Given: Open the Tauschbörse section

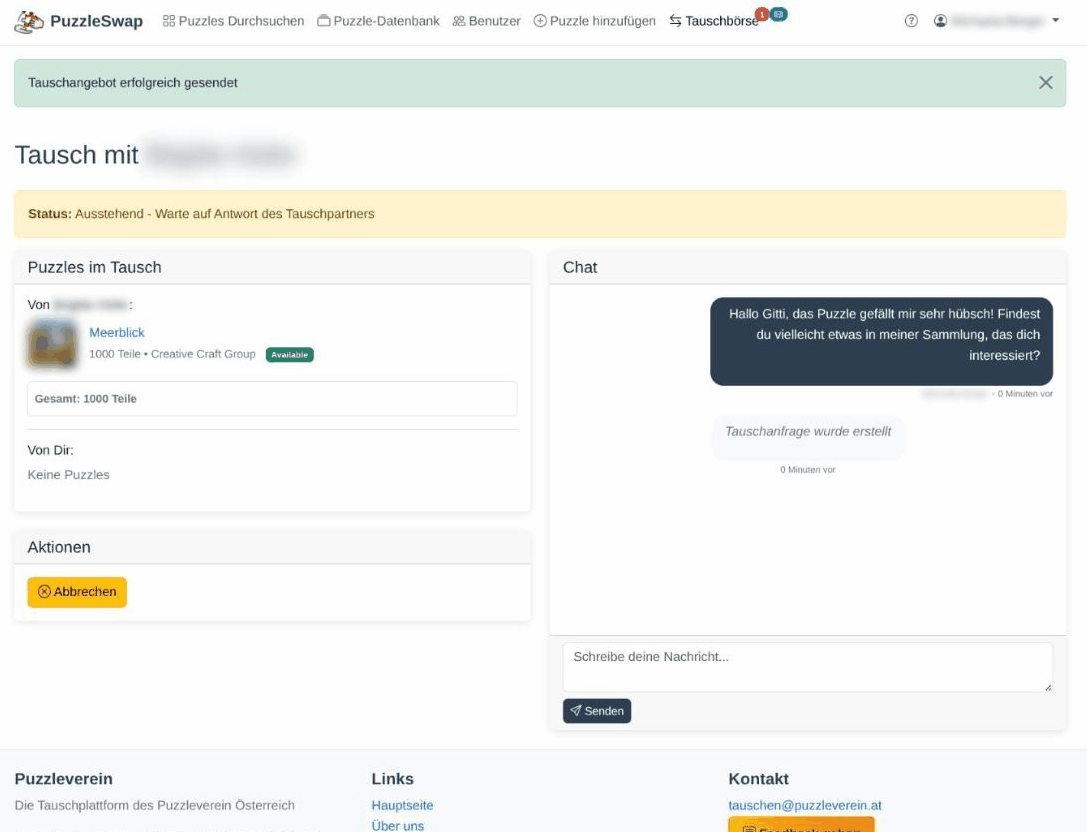Looking at the screenshot, I should point(714,21).
